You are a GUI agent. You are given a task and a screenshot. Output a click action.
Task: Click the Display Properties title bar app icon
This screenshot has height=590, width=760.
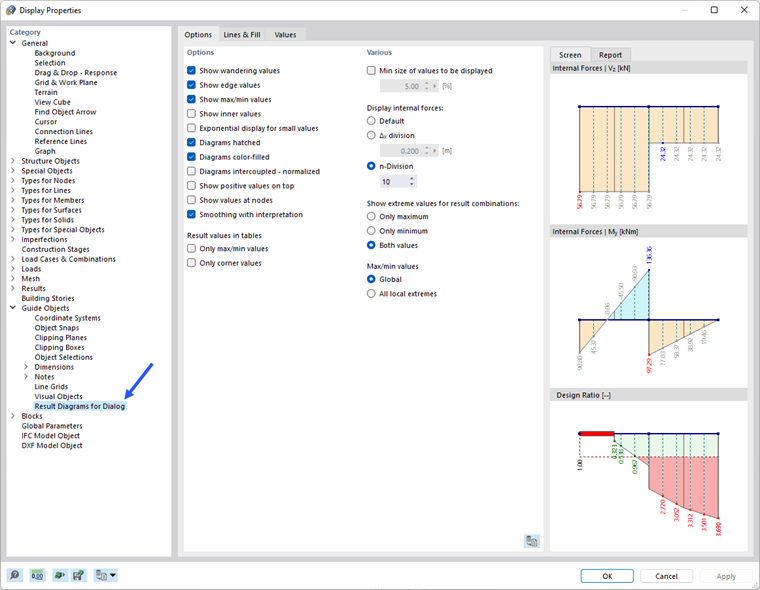(x=11, y=10)
